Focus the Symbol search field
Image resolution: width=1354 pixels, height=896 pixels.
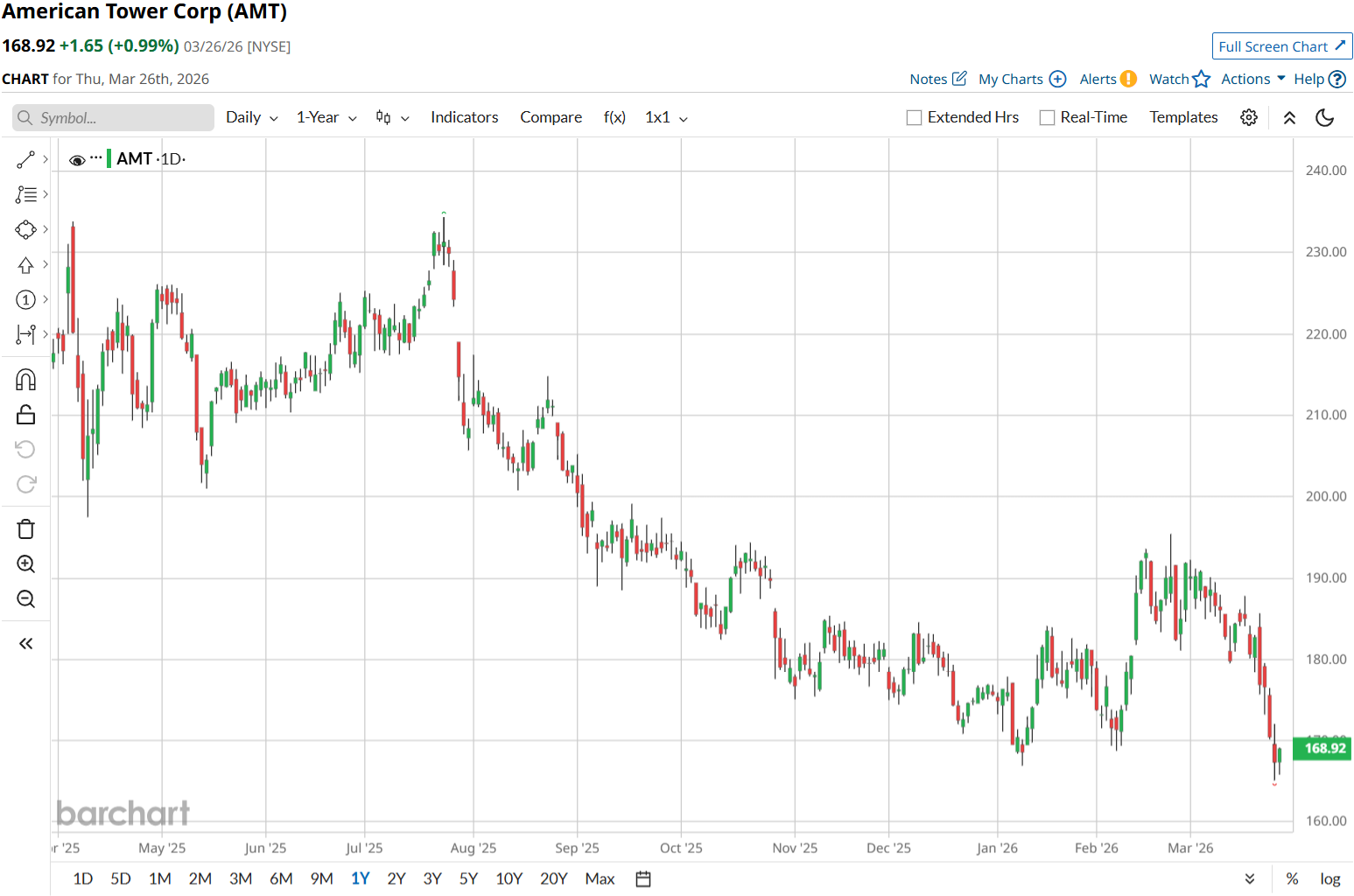(x=114, y=118)
